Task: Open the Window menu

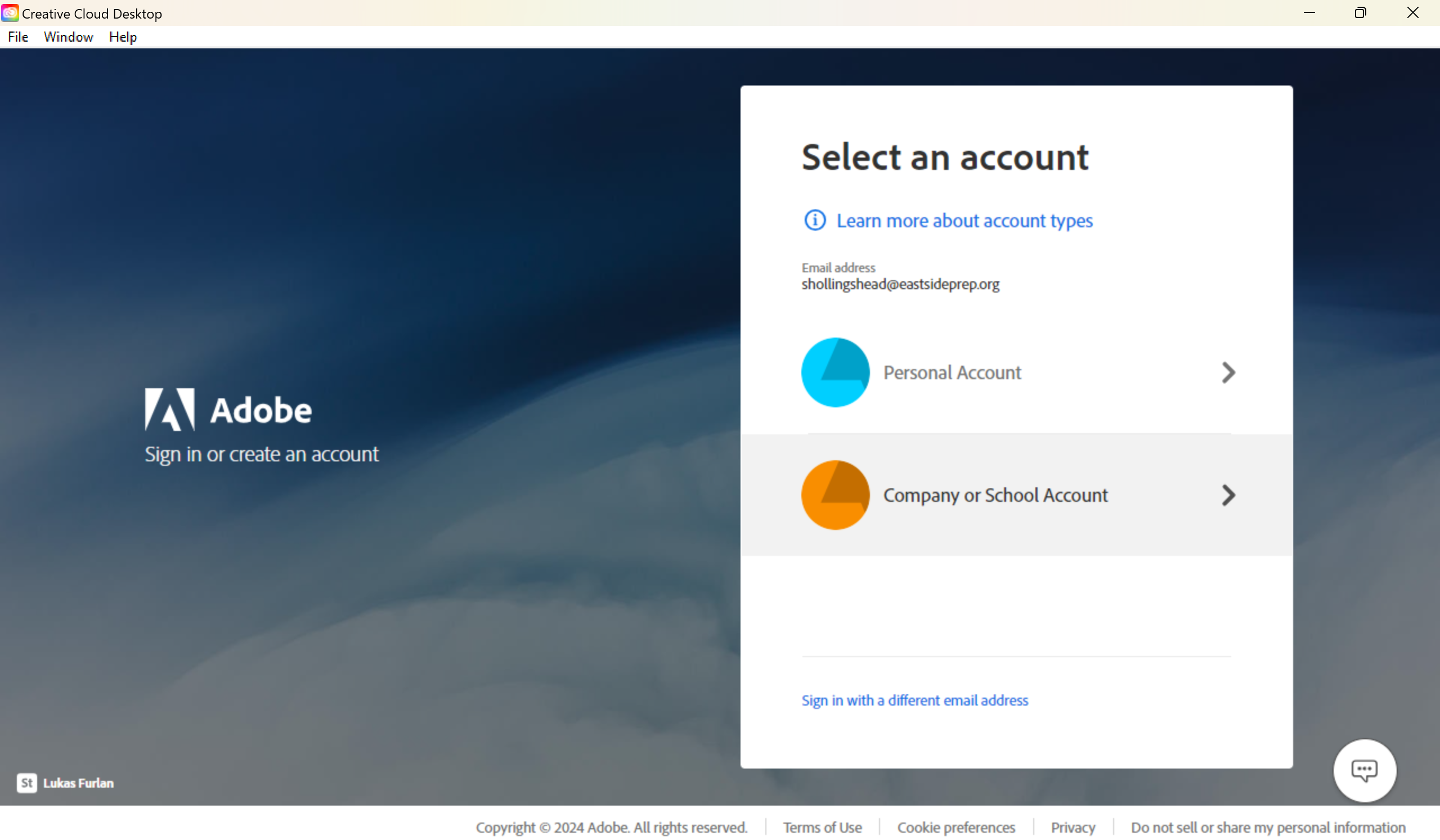Action: (69, 37)
